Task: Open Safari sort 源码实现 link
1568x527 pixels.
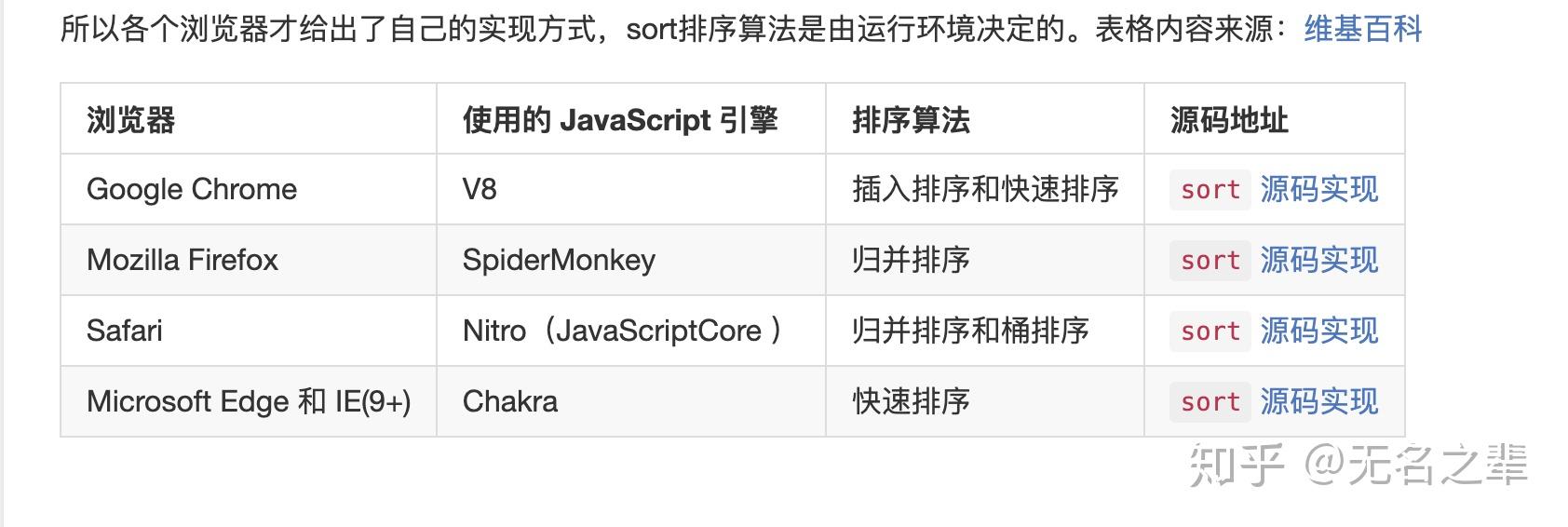Action: click(x=1318, y=331)
